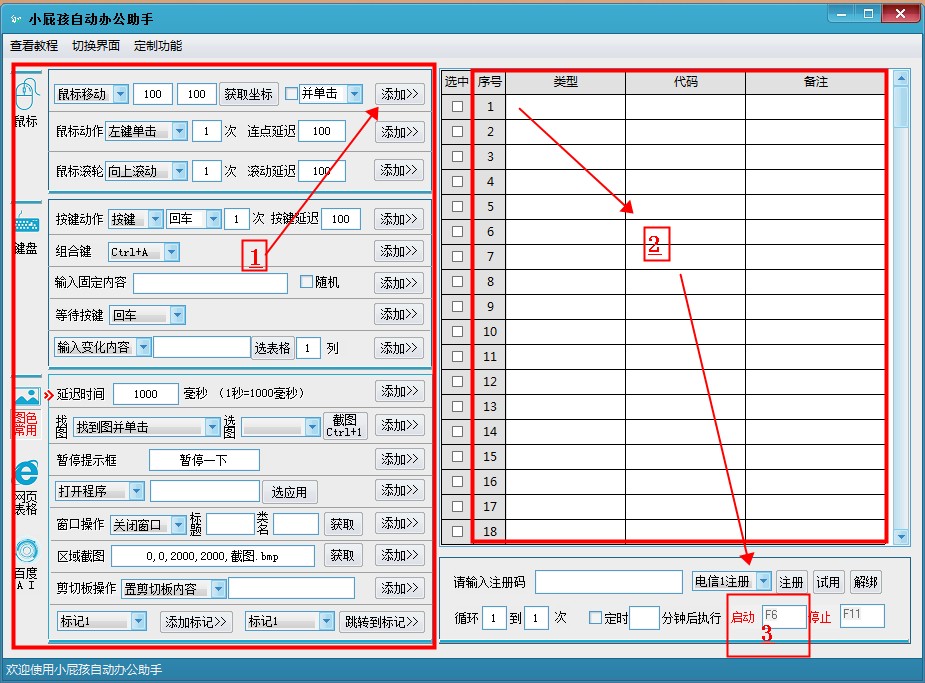Click the 获取坐标 button
This screenshot has width=925, height=683.
[x=248, y=94]
